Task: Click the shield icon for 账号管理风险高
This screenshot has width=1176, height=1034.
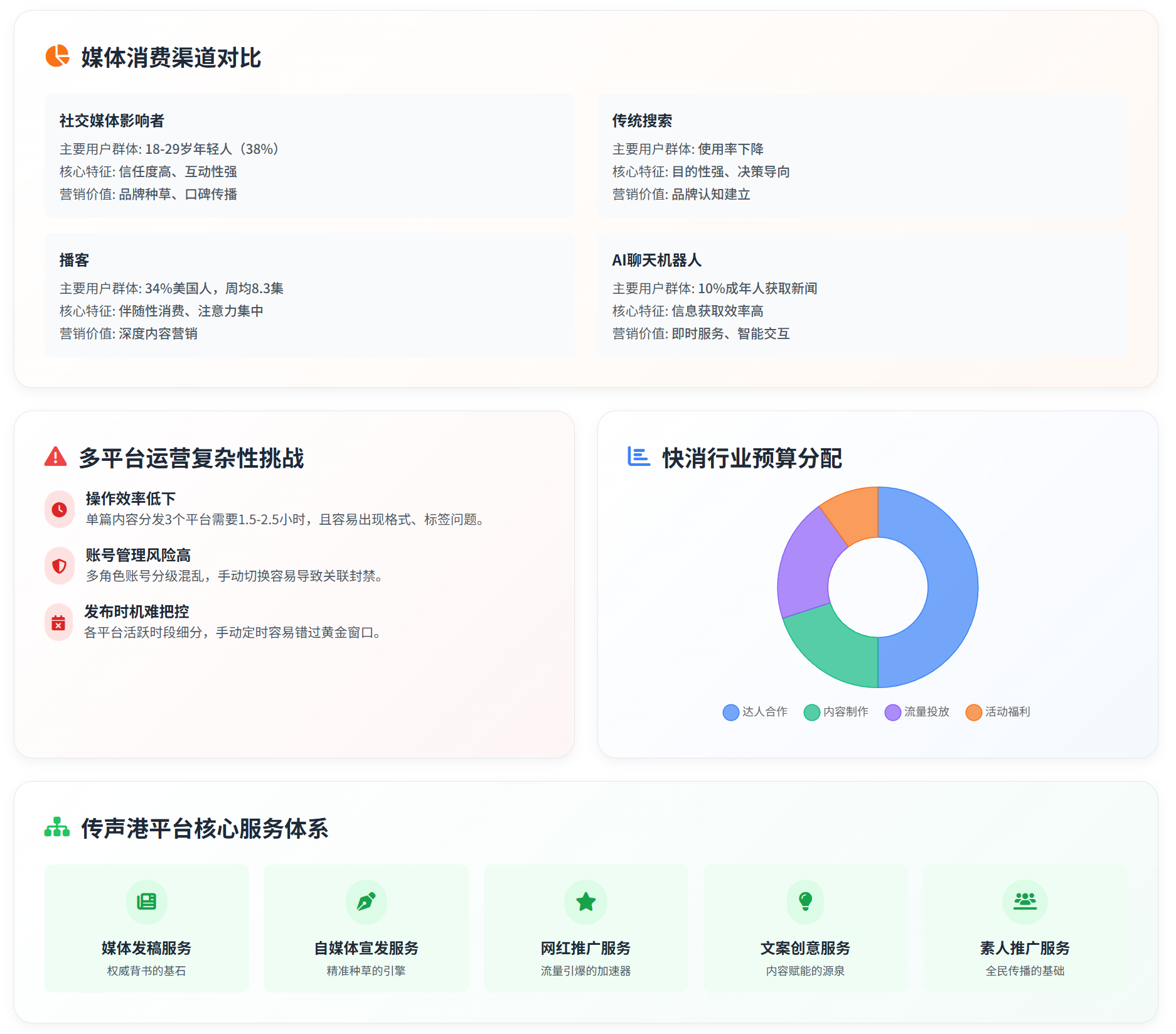Action: click(59, 566)
